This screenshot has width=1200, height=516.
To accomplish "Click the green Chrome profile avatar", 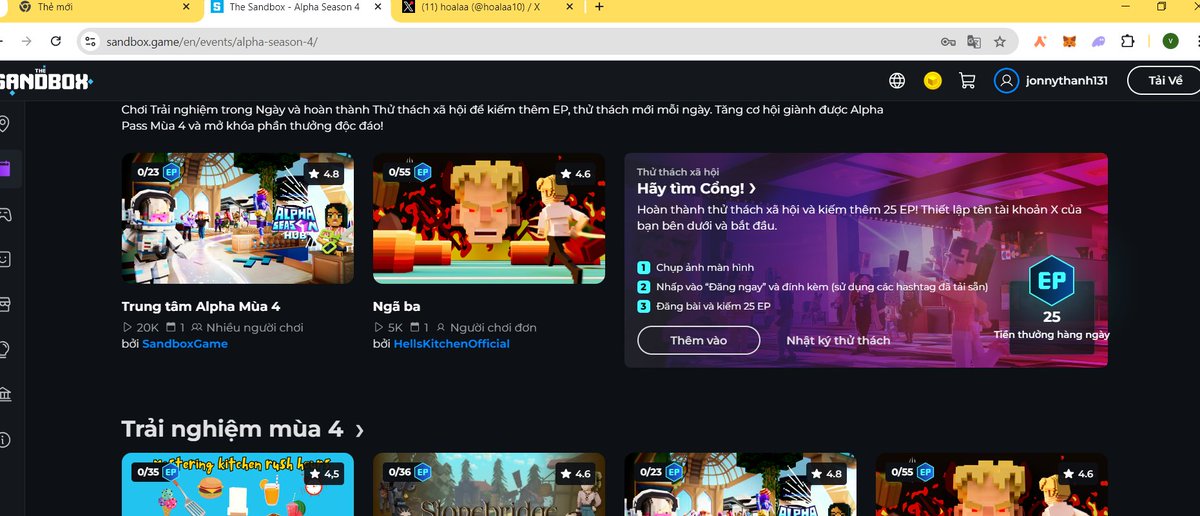I will click(1170, 41).
